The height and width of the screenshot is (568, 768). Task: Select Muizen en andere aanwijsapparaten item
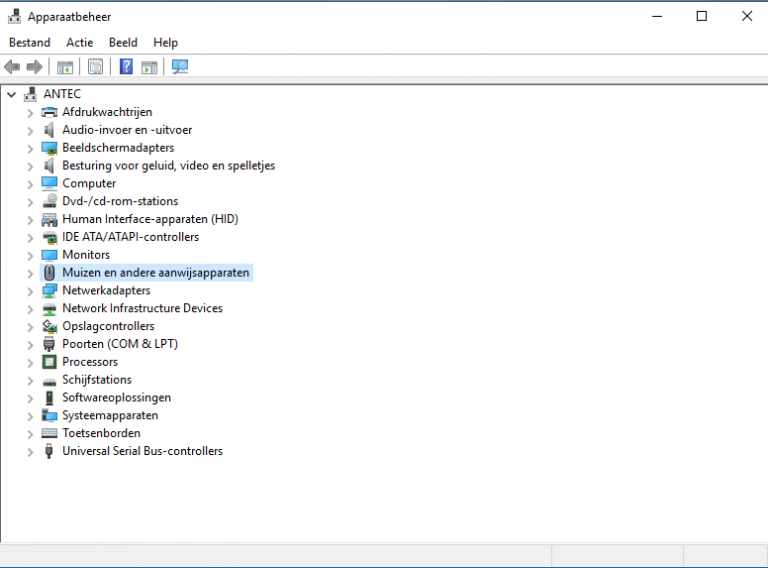tap(156, 273)
